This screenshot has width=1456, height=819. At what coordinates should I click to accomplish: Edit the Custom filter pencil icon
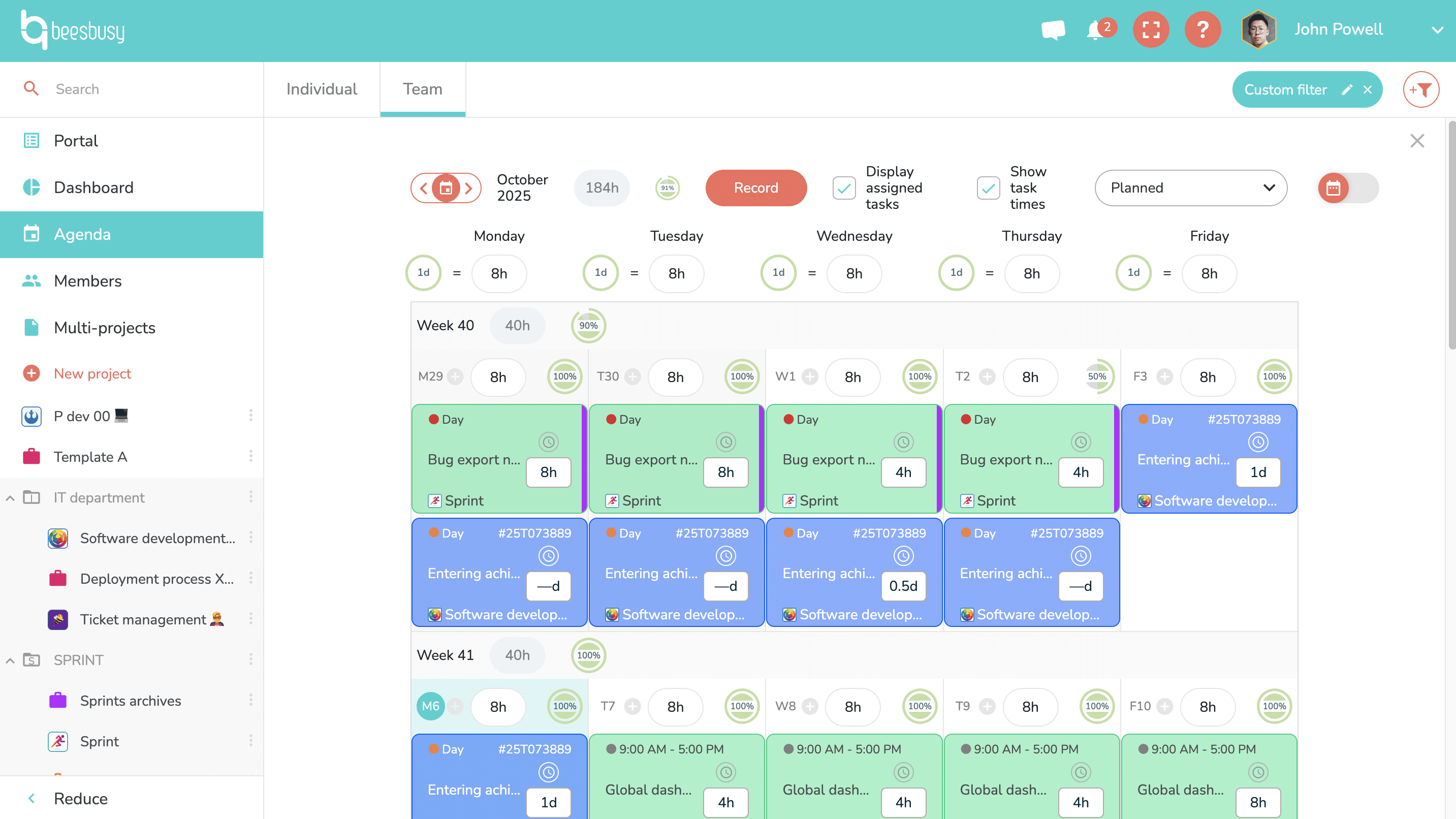[1347, 89]
